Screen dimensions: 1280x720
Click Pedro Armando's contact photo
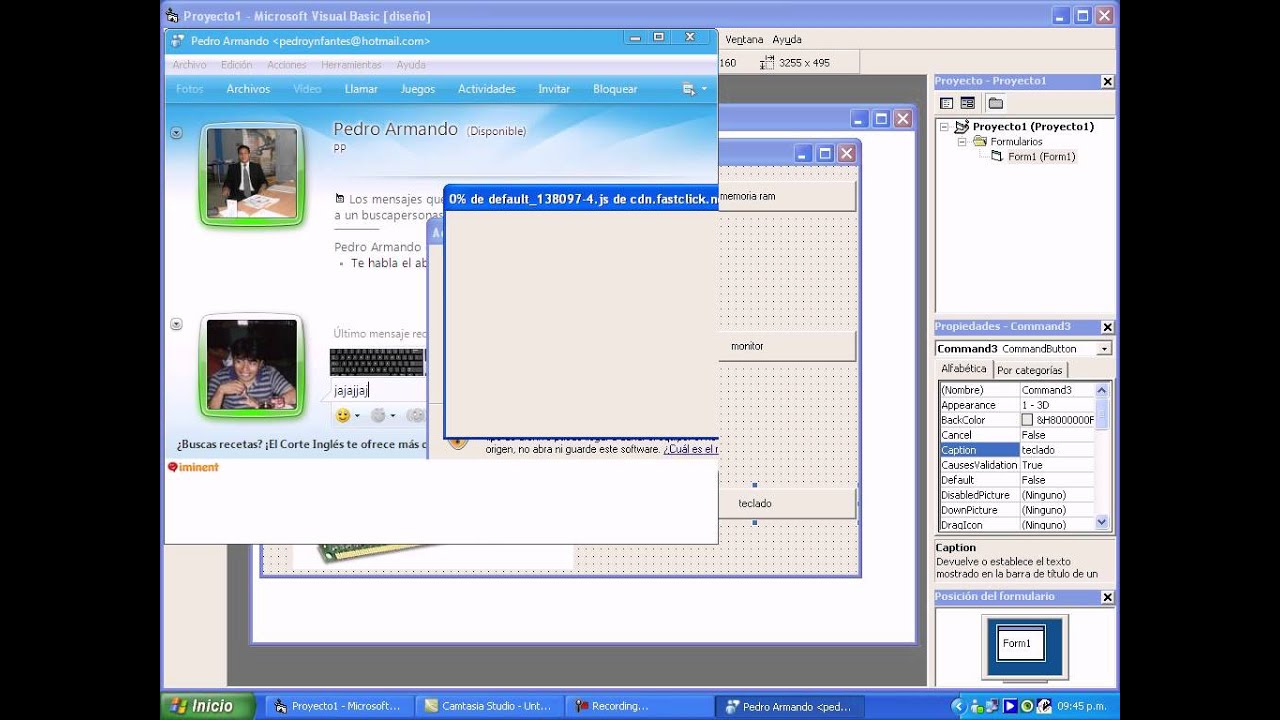[x=251, y=172]
